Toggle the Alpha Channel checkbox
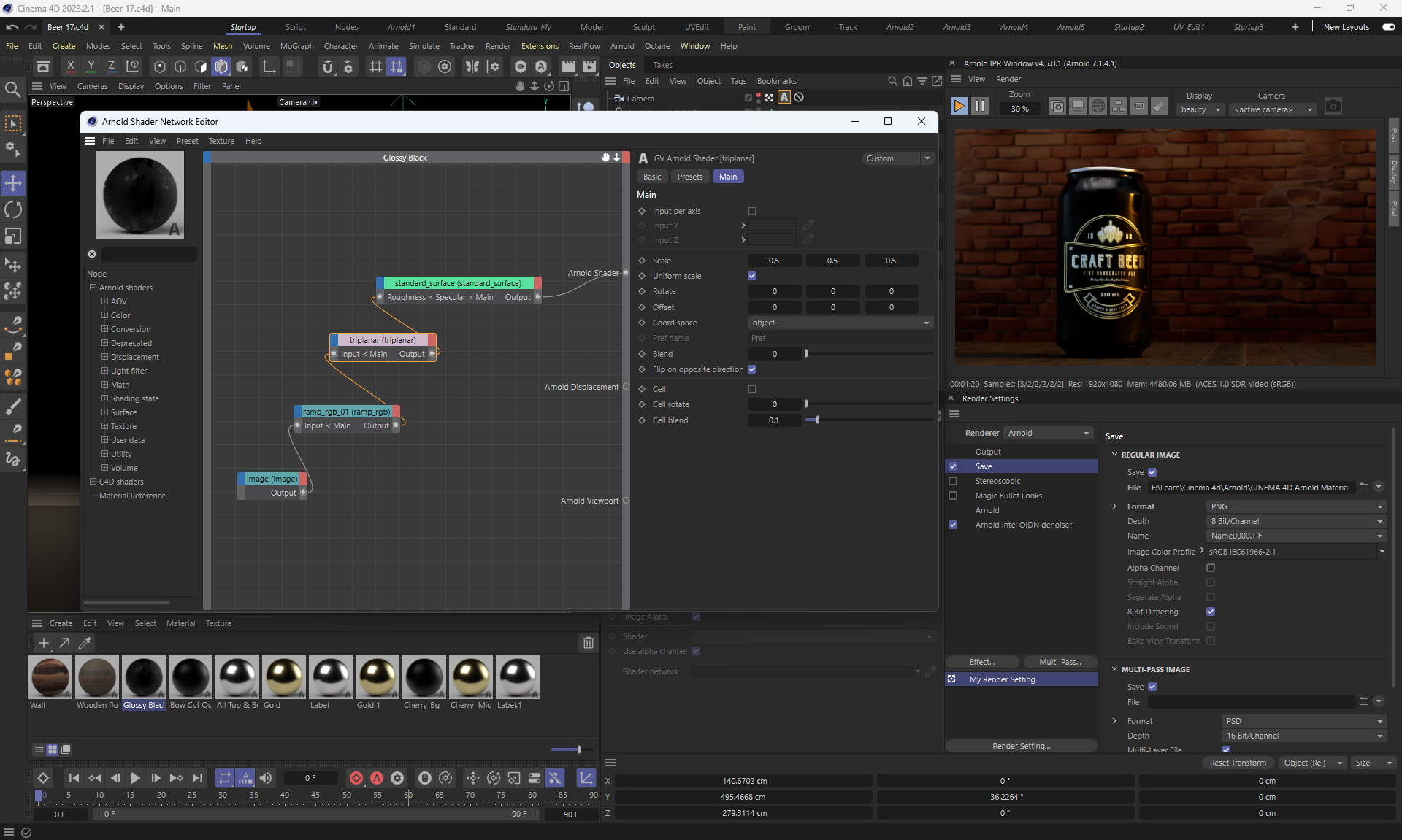1402x840 pixels. point(1211,568)
